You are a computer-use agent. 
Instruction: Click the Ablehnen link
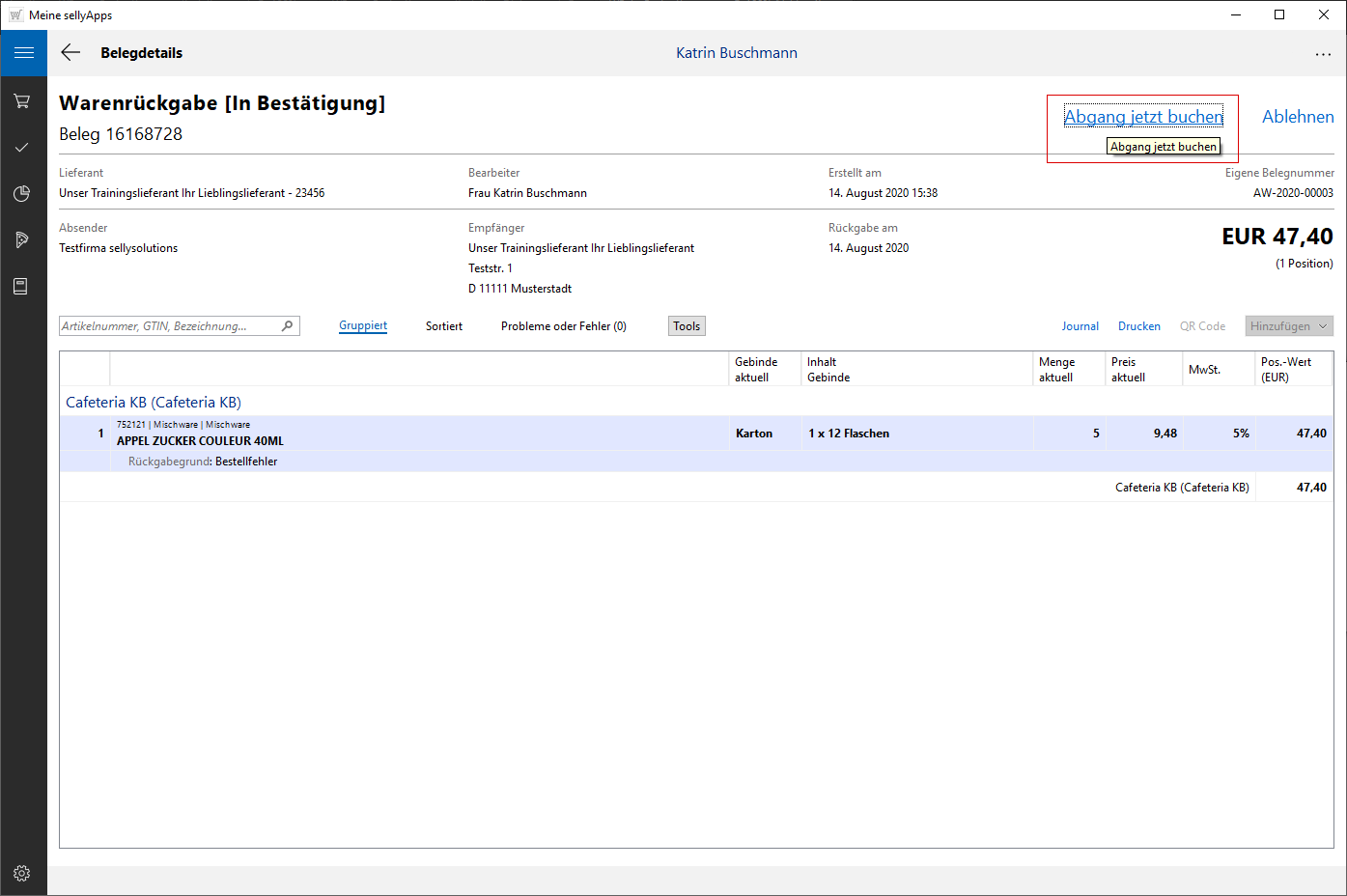pos(1298,117)
